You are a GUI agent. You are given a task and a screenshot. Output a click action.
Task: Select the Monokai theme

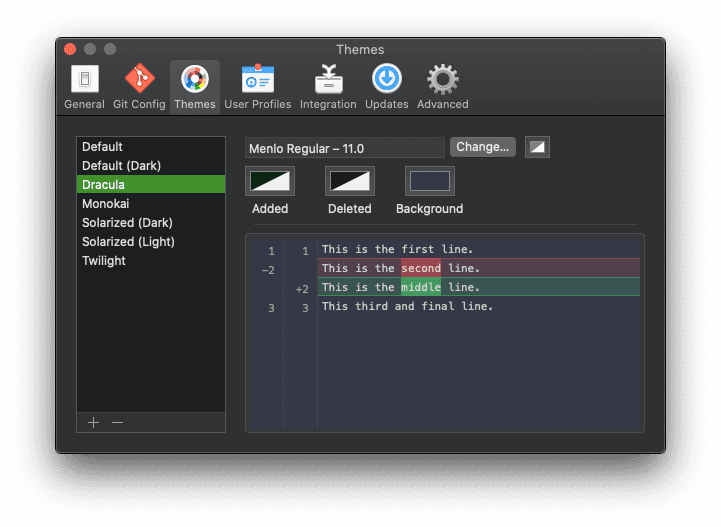(x=105, y=204)
